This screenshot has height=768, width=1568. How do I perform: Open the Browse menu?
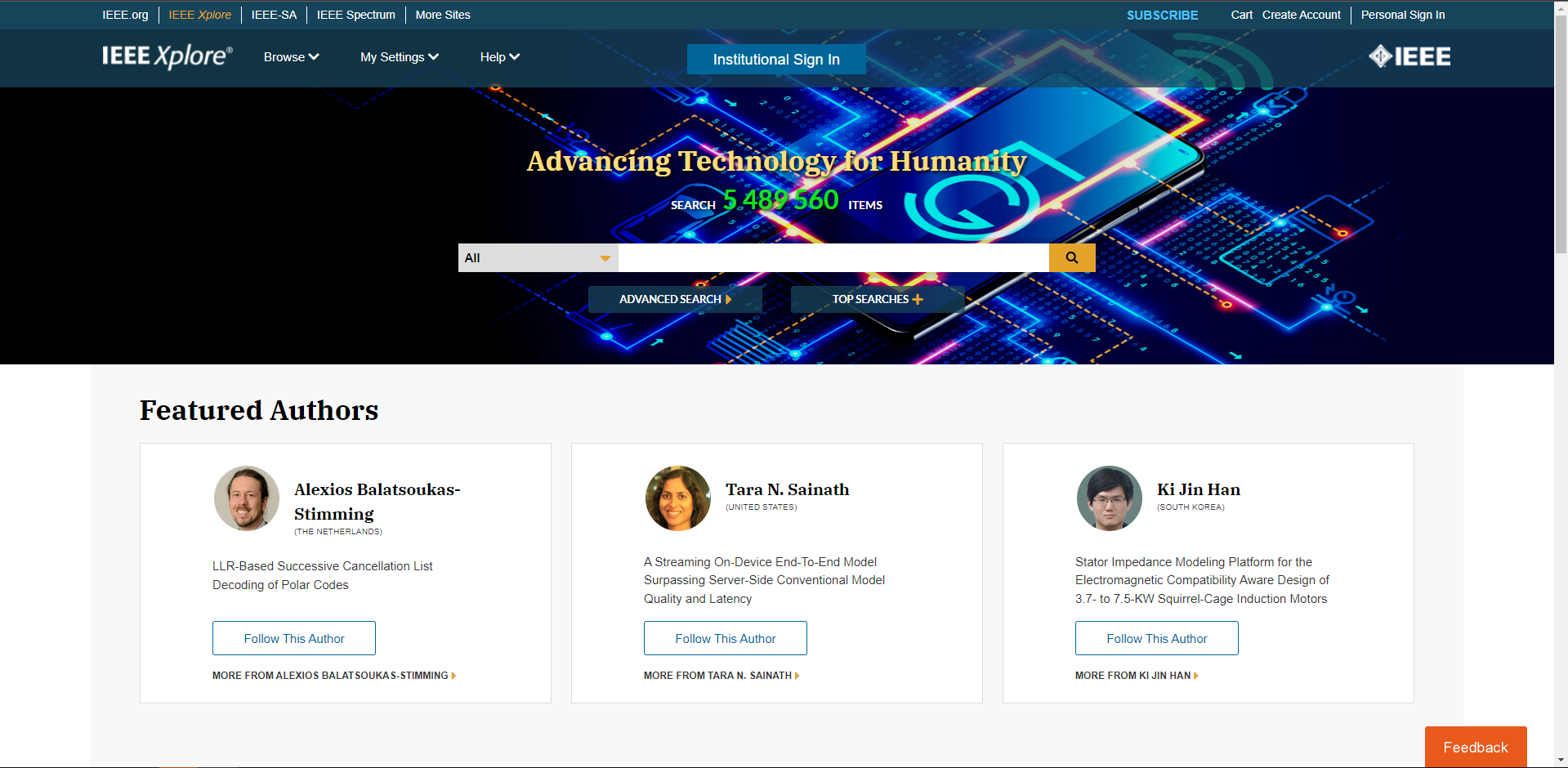(291, 57)
